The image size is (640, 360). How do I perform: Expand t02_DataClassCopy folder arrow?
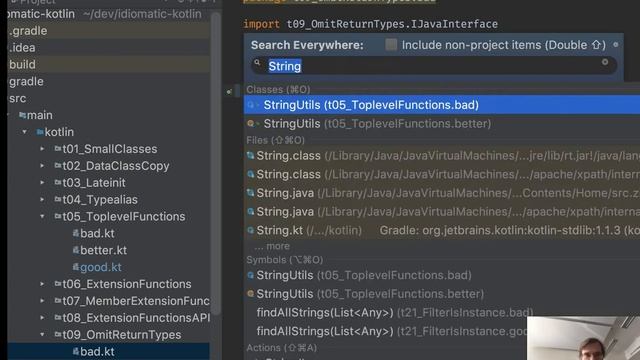coord(42,166)
